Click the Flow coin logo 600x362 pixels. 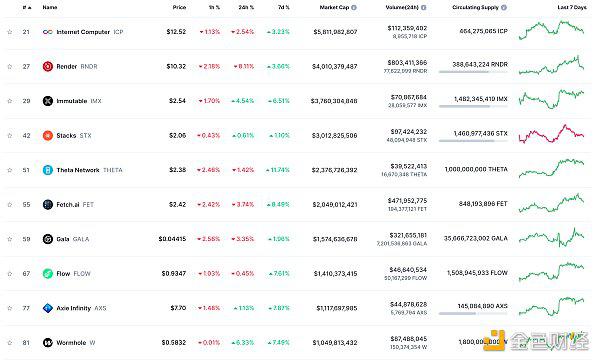[x=48, y=274]
